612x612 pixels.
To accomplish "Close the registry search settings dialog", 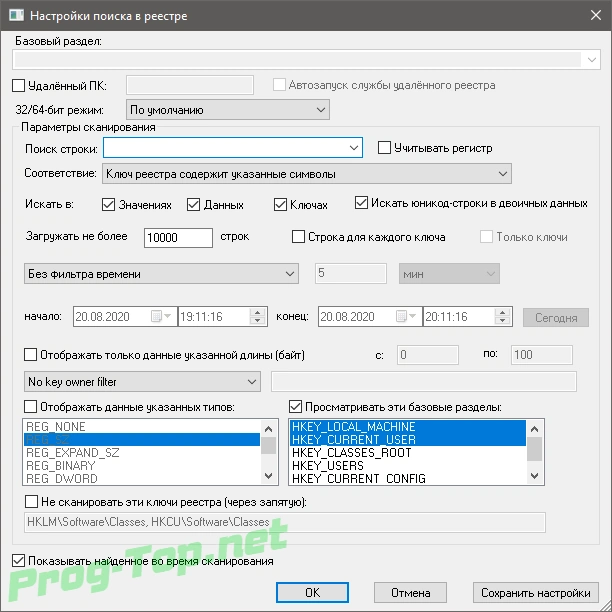I will (x=596, y=15).
